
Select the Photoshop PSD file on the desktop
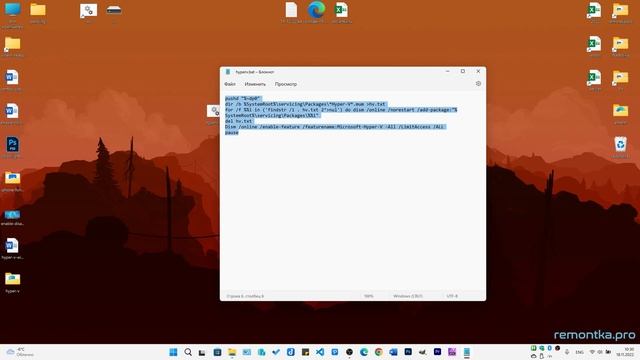click(x=12, y=147)
